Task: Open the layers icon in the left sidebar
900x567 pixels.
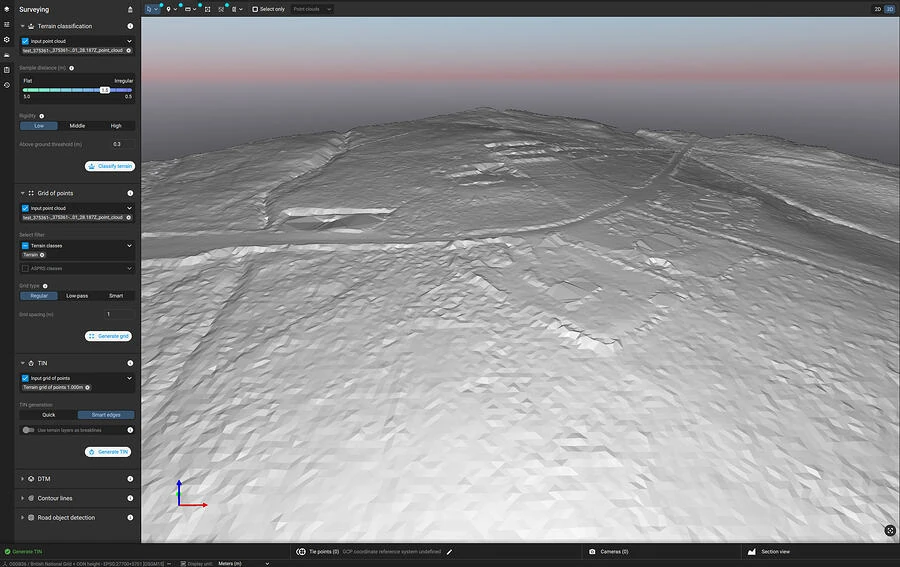Action: tap(7, 9)
